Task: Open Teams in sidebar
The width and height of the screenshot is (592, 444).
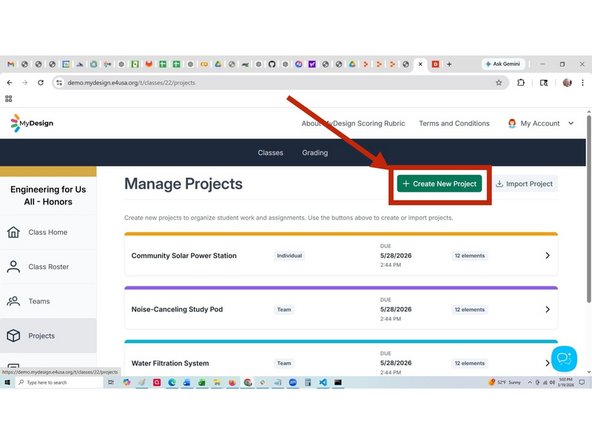Action: 48,301
